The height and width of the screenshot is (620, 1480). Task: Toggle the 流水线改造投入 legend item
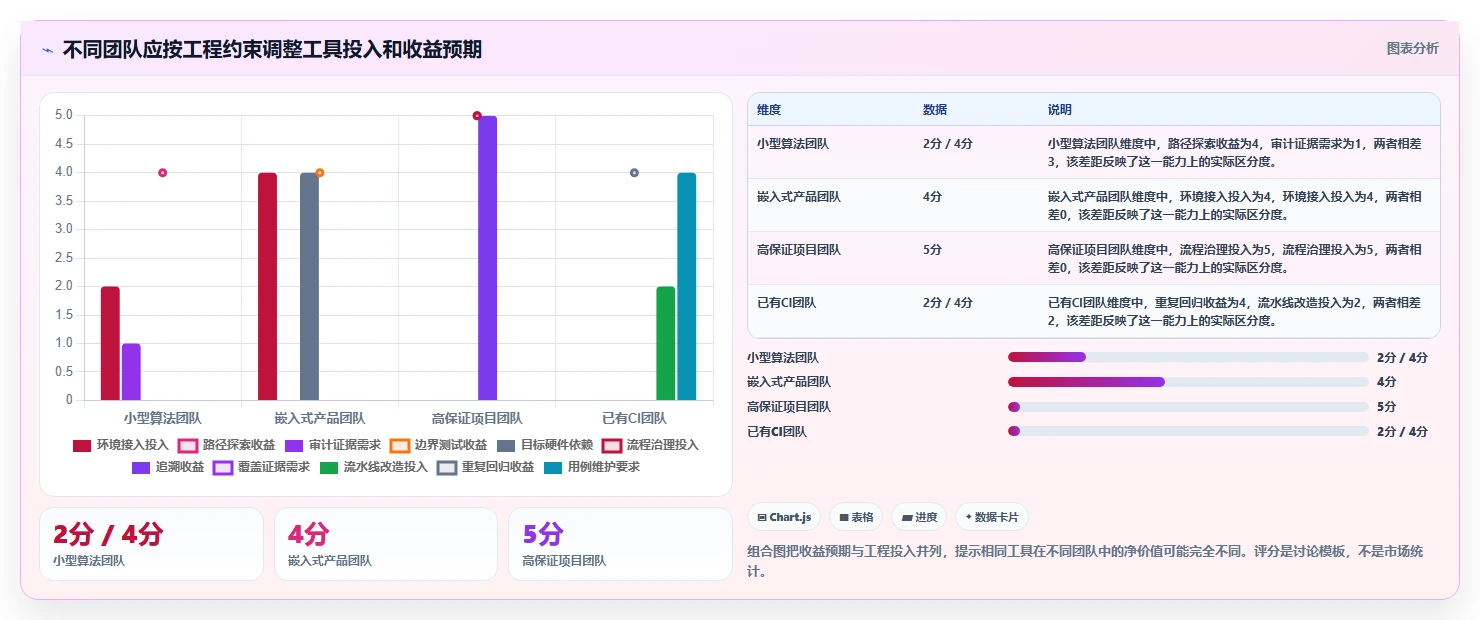[374, 467]
